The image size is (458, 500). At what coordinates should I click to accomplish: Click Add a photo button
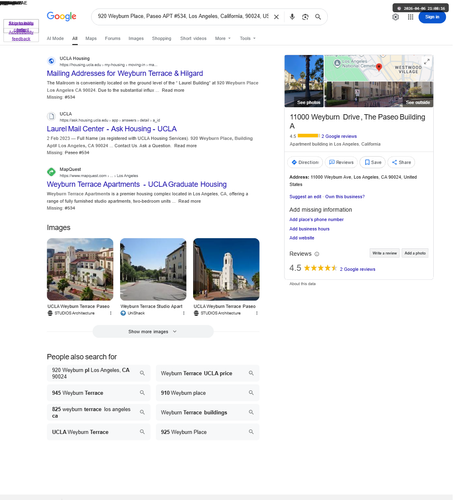click(415, 253)
